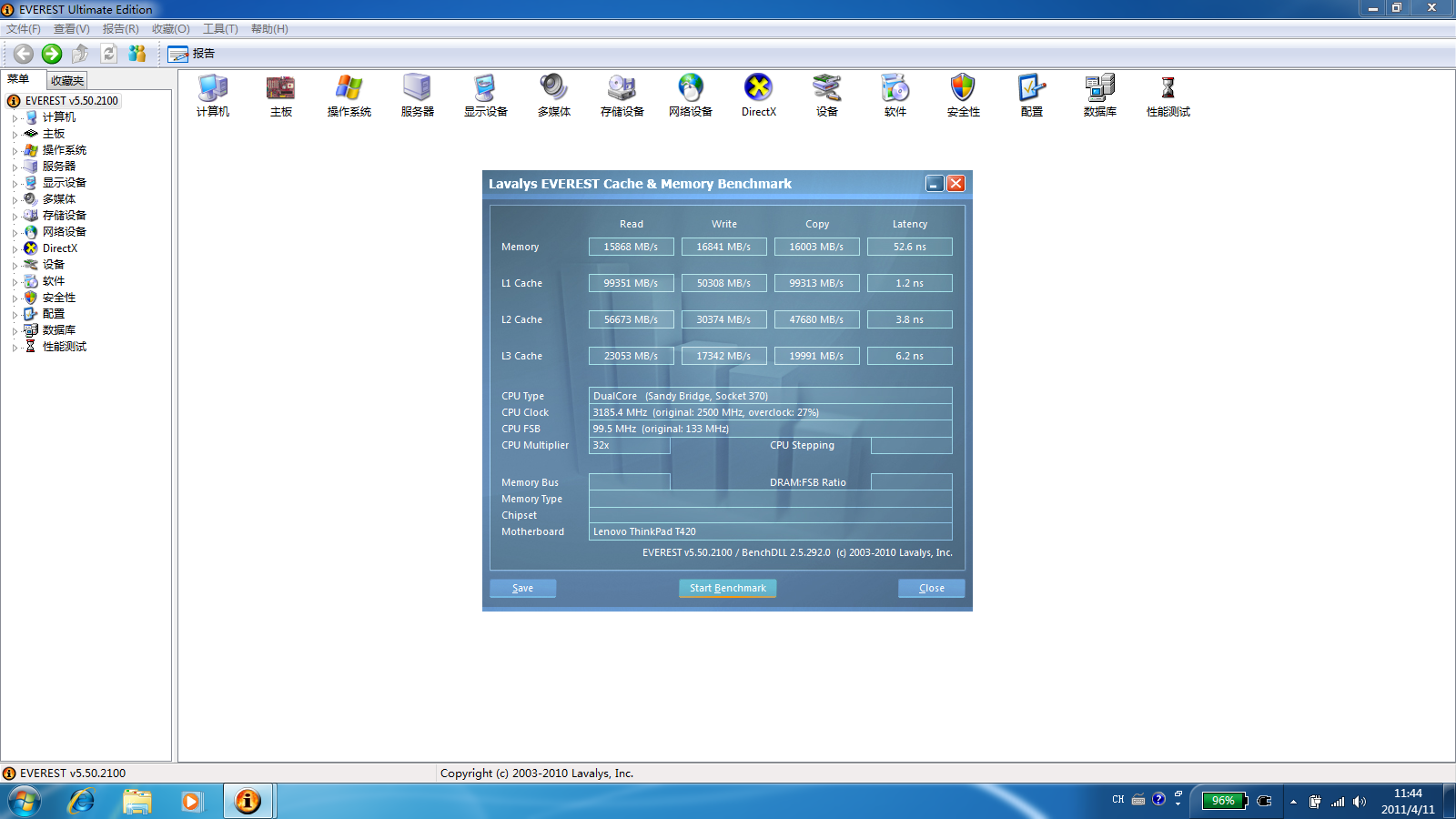Expand the 操作系统 tree node
The height and width of the screenshot is (819, 1456).
pyautogui.click(x=15, y=151)
